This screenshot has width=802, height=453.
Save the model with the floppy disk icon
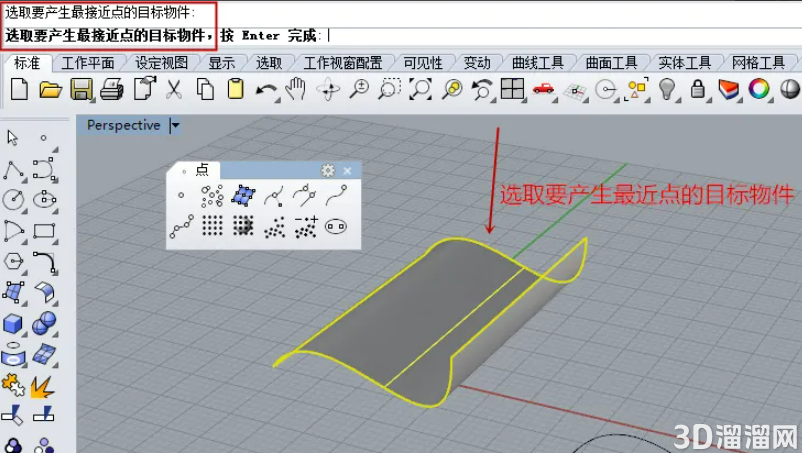81,89
